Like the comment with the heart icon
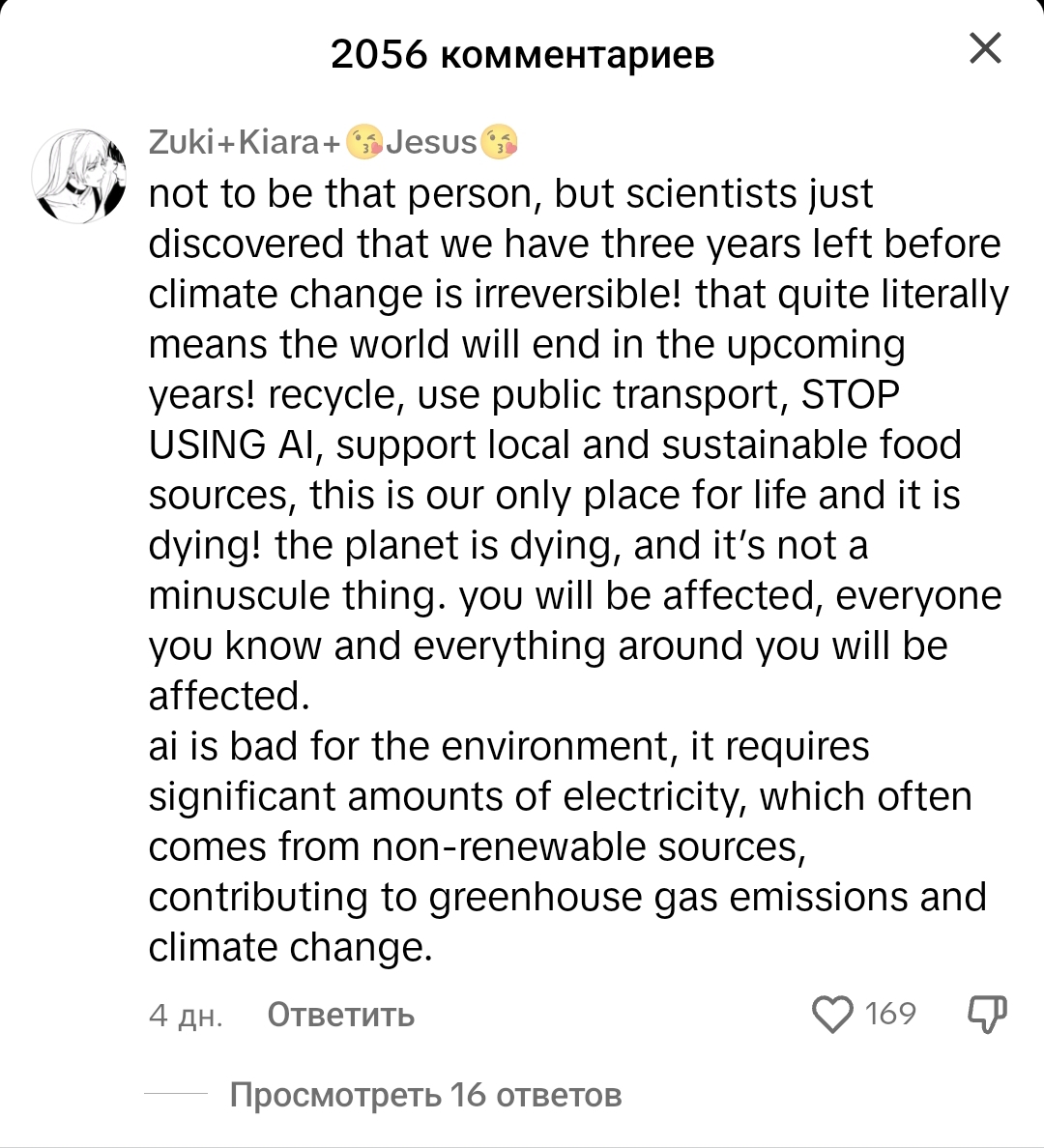1044x1148 pixels. (x=833, y=1015)
